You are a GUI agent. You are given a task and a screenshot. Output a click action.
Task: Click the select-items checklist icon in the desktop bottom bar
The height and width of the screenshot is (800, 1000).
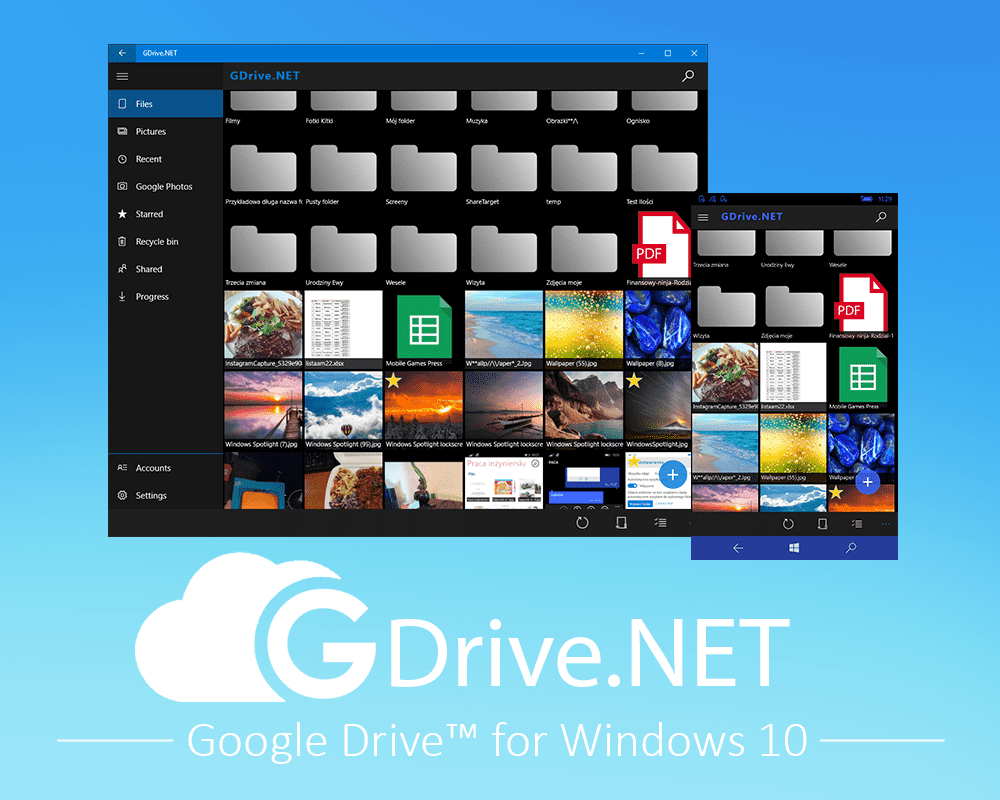660,523
